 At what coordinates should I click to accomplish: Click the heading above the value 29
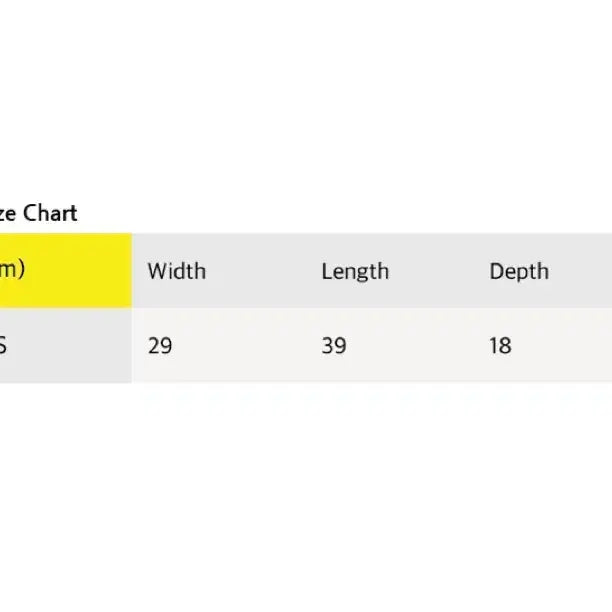tap(176, 271)
